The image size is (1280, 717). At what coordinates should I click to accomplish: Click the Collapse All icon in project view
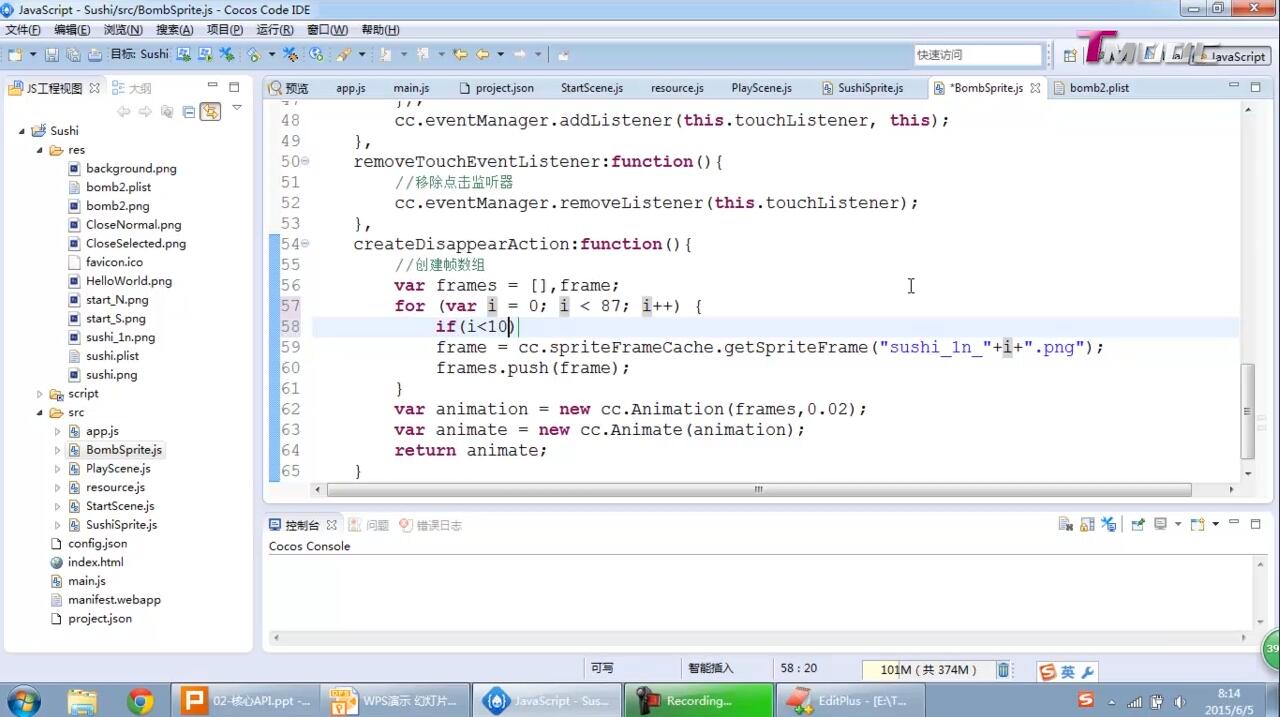click(189, 112)
